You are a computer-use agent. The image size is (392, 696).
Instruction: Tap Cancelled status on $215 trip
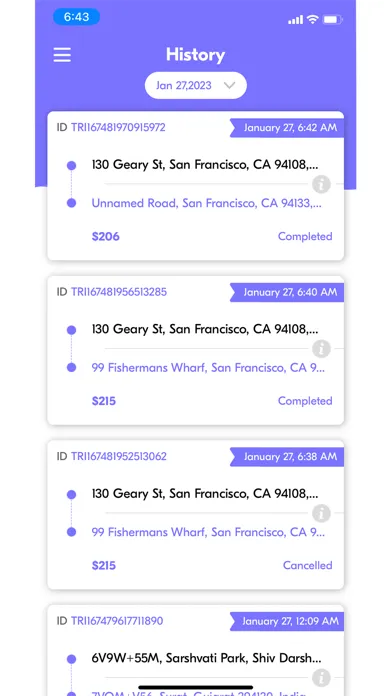click(308, 565)
